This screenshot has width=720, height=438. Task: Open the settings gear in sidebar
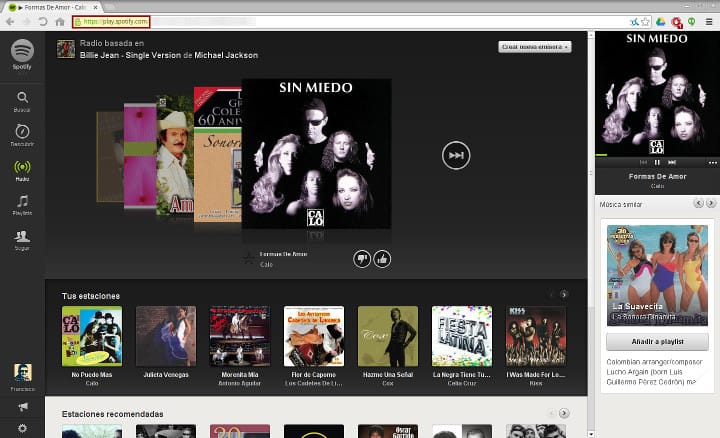click(x=22, y=428)
